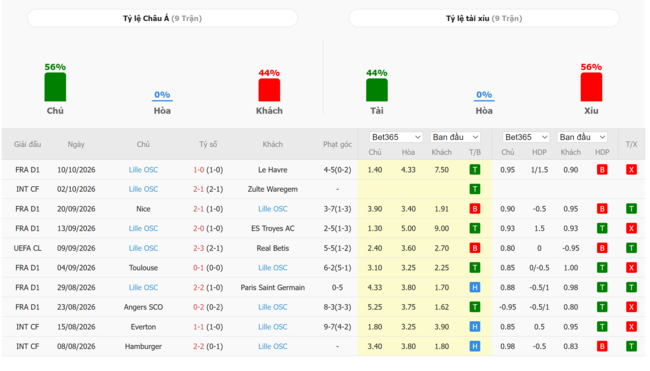Click the green T over/under badge in Nice row

(x=631, y=209)
